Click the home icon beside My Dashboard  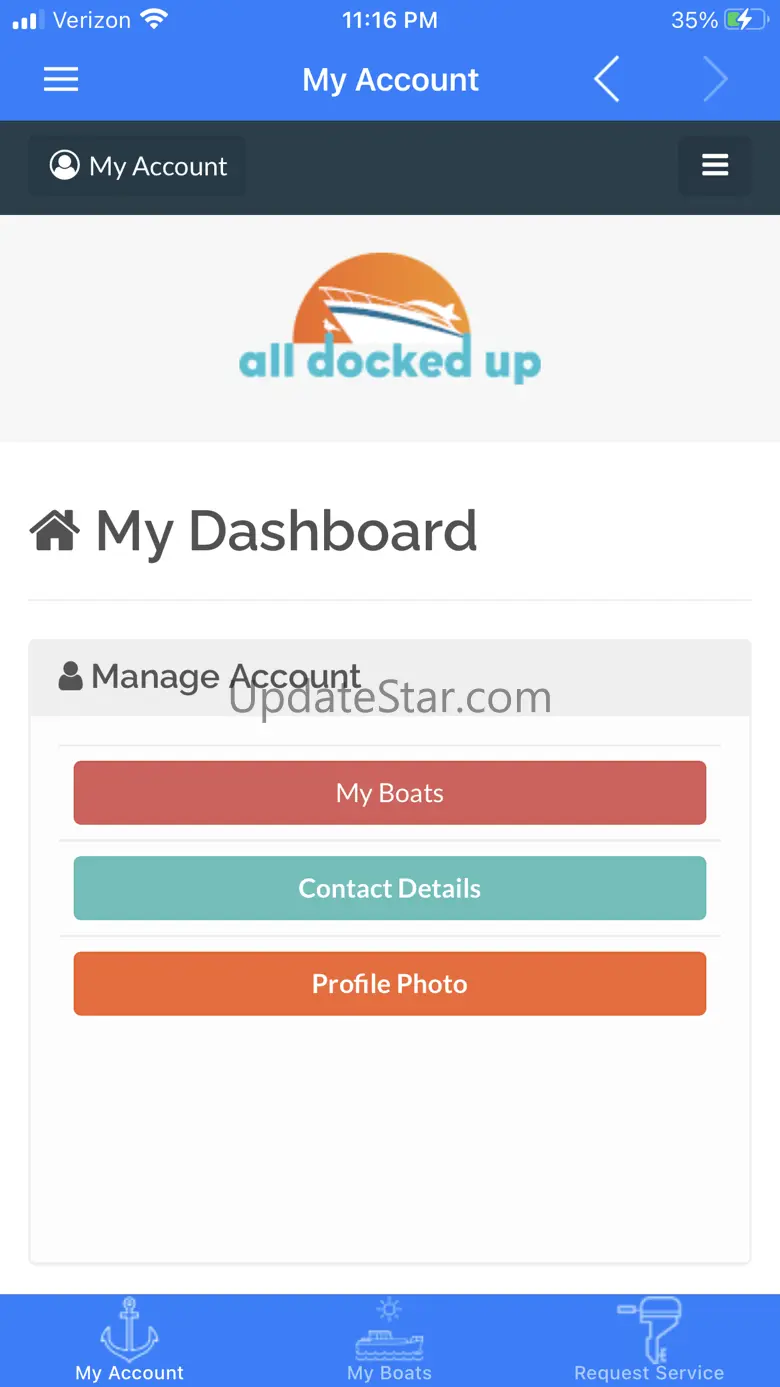tap(55, 531)
